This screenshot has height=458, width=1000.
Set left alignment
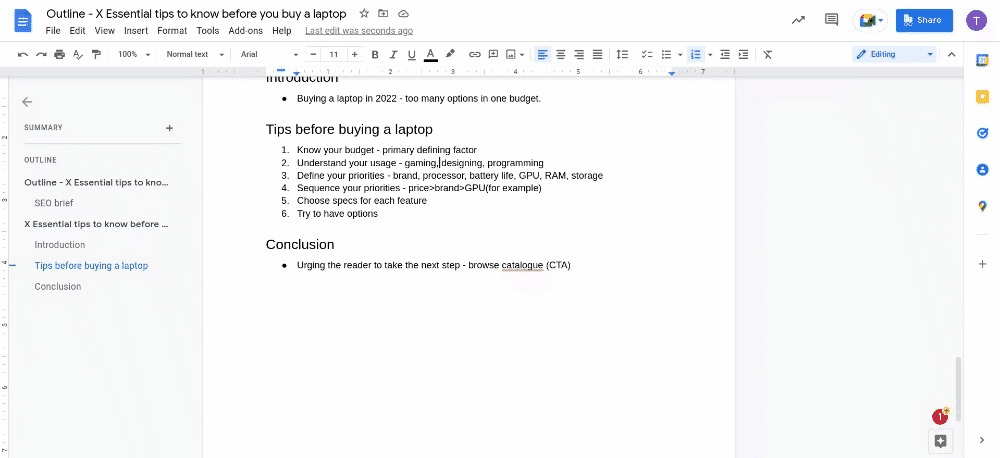[x=542, y=55]
